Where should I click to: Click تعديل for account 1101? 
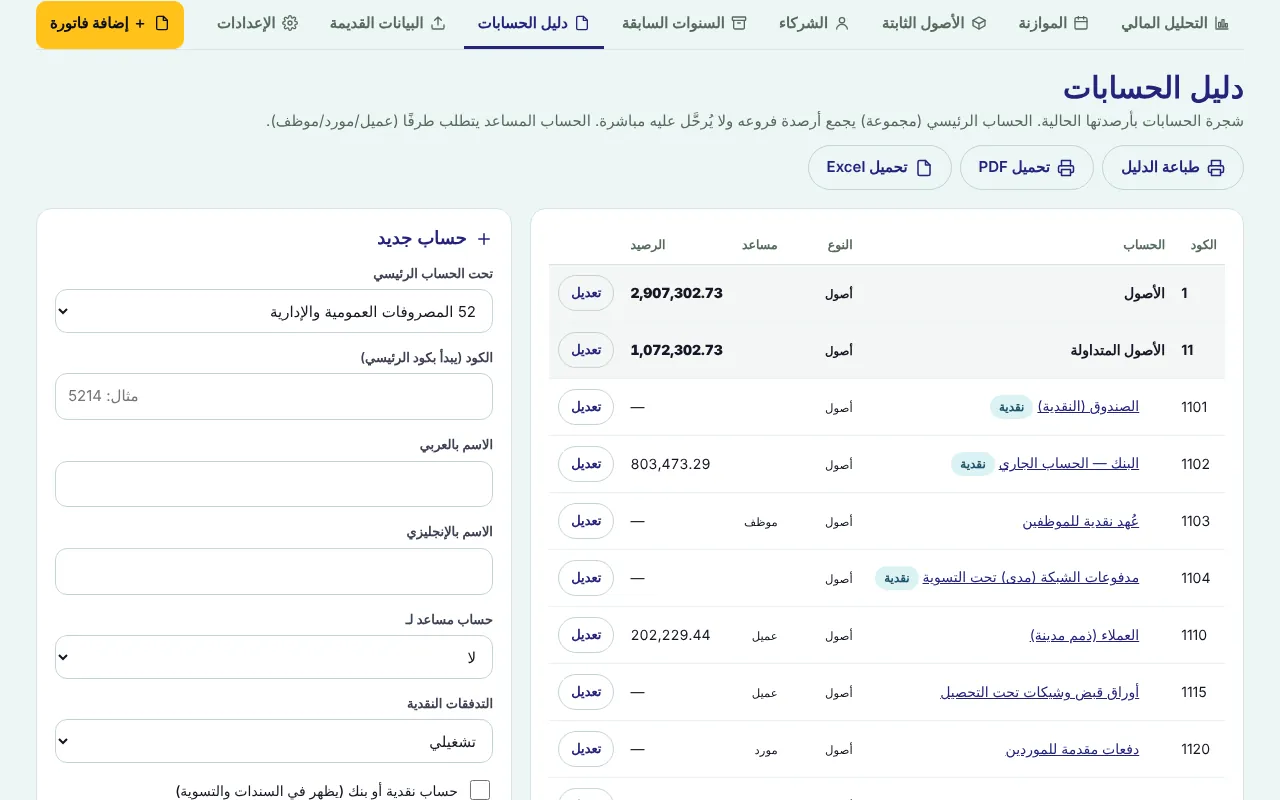coord(586,407)
